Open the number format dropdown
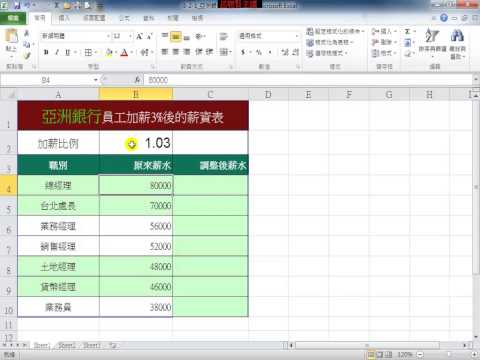This screenshot has height=360, width=480. pyautogui.click(x=297, y=36)
